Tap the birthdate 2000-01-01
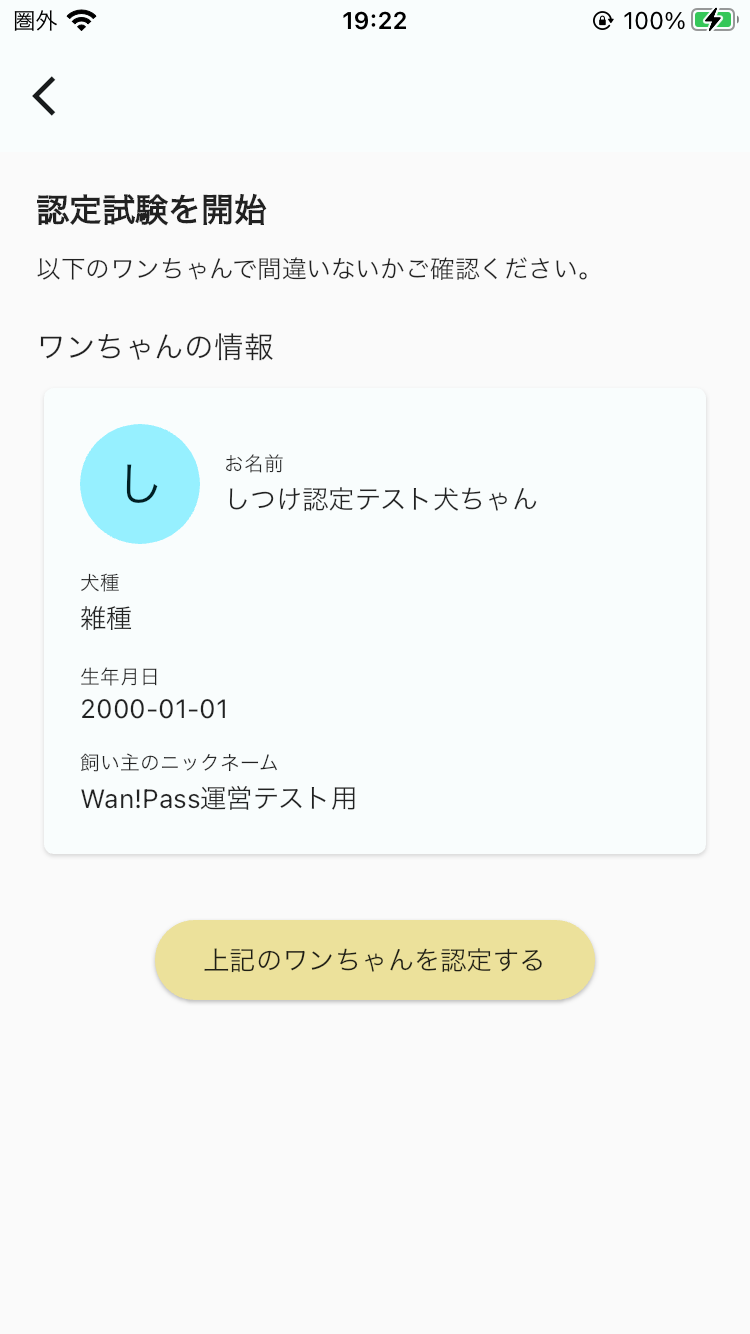Image resolution: width=750 pixels, height=1334 pixels. tap(155, 710)
